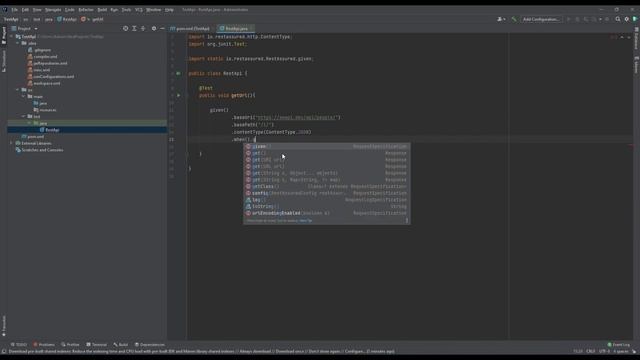Open the Problems tool window
The image size is (640, 360).
tap(44, 344)
